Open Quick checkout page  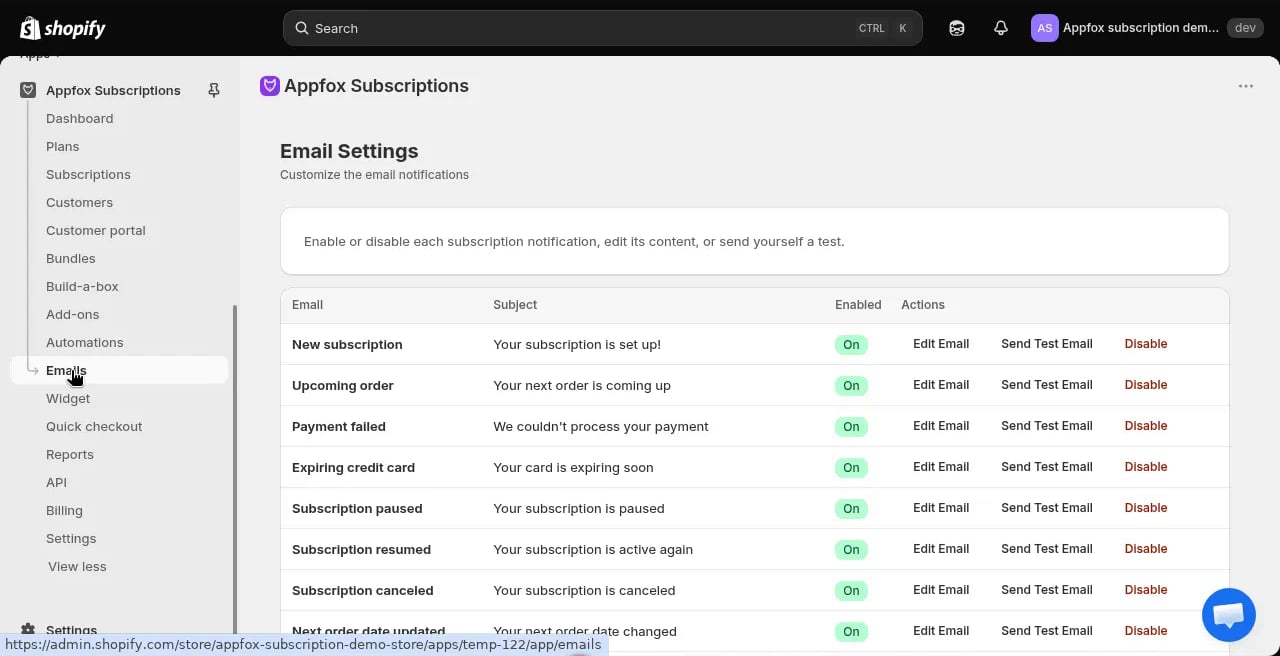point(94,426)
